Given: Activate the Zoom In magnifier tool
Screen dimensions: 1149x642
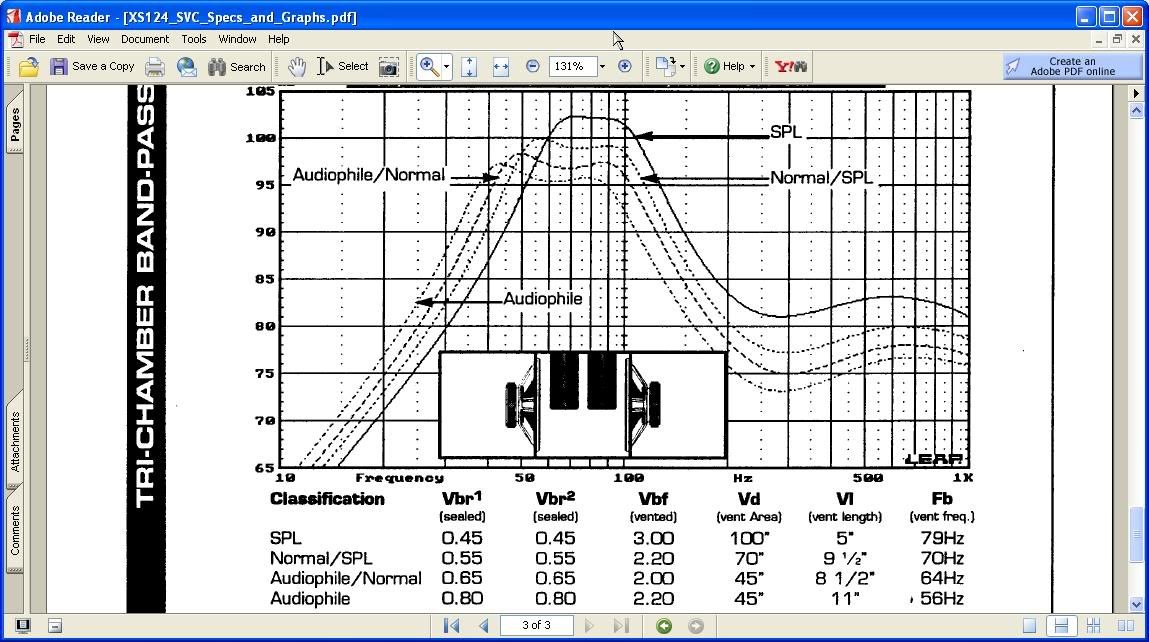Looking at the screenshot, I should tap(427, 66).
